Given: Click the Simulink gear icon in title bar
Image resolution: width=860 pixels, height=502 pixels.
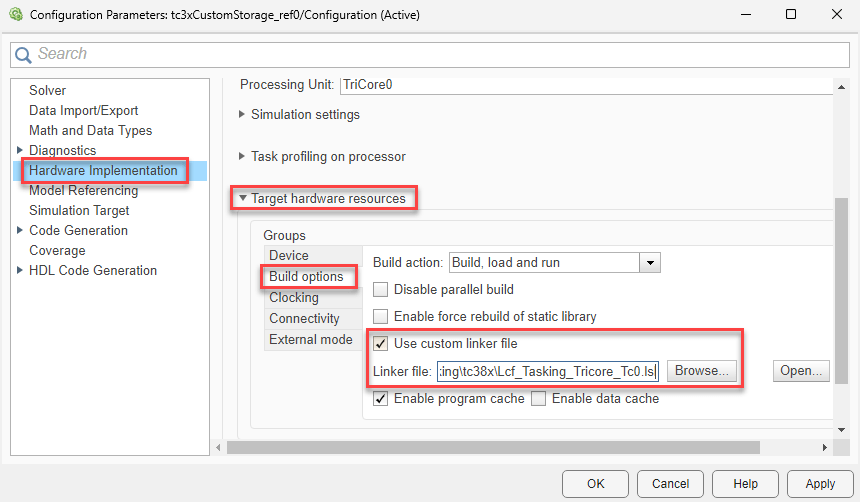Looking at the screenshot, I should click(x=14, y=15).
